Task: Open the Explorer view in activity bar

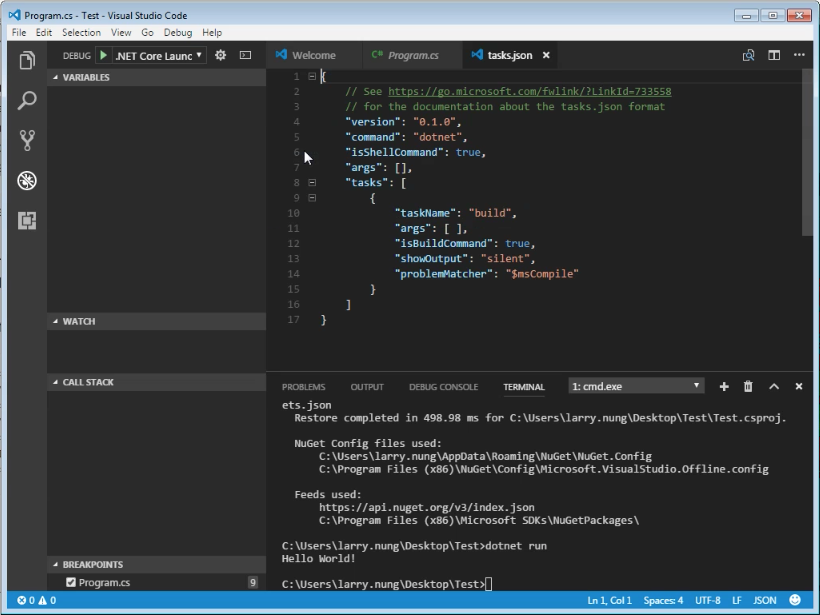Action: [x=27, y=61]
